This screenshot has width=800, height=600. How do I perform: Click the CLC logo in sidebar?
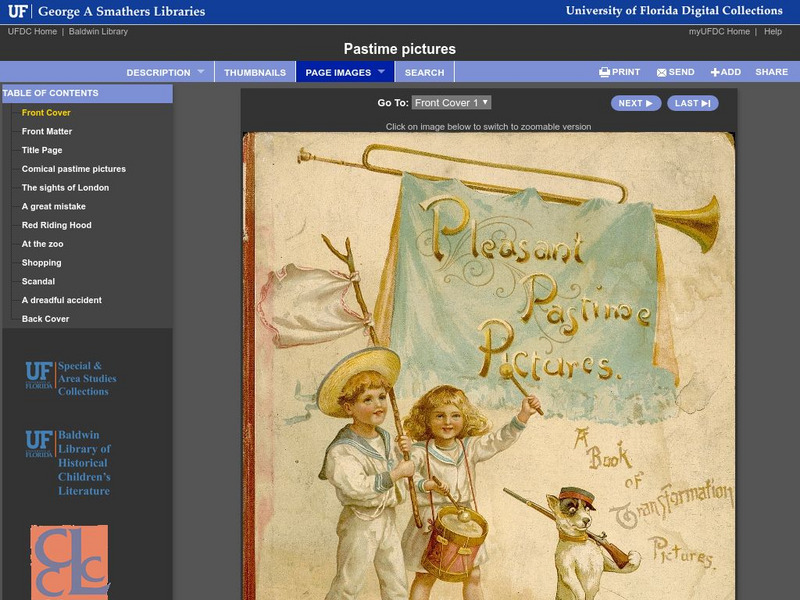point(68,563)
